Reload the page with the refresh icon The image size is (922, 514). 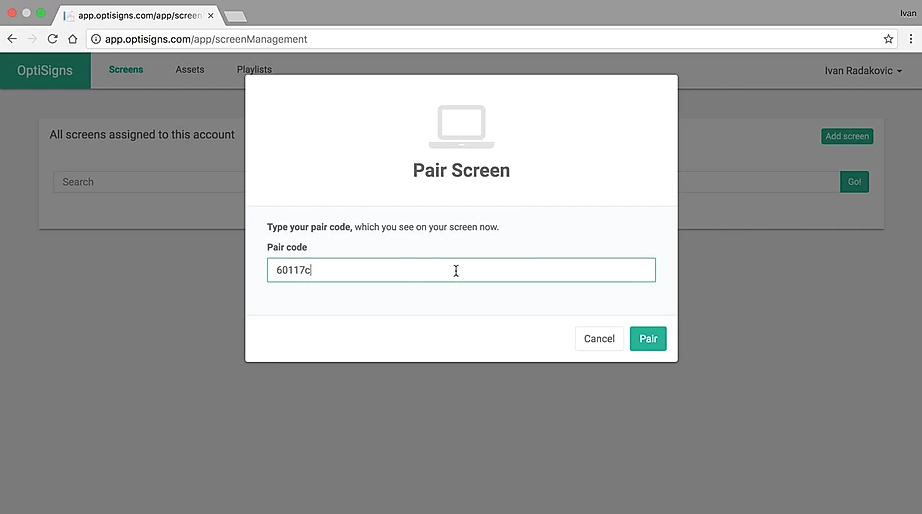[x=52, y=39]
